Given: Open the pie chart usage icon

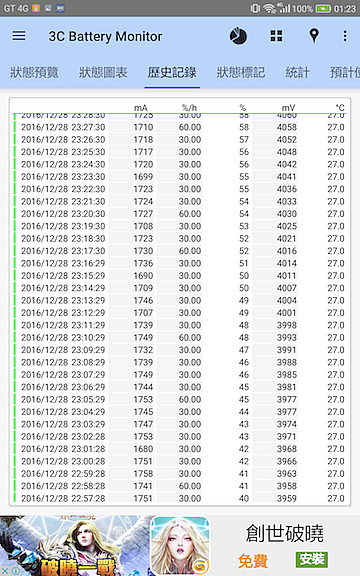Looking at the screenshot, I should 238,36.
